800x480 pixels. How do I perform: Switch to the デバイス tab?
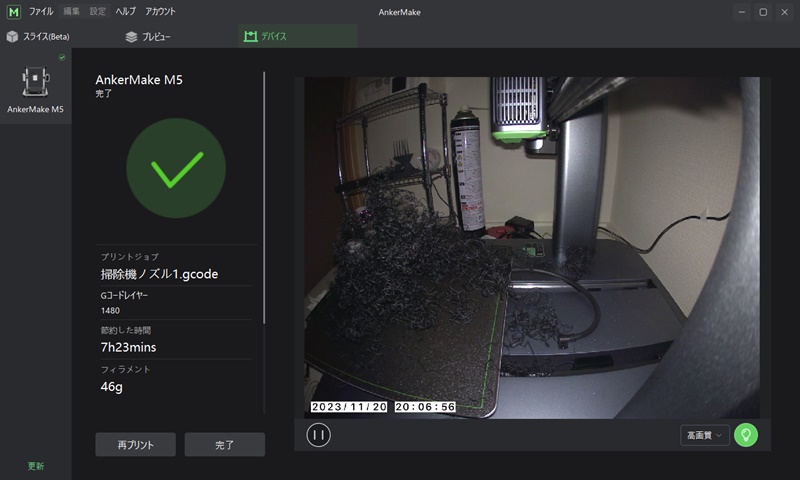click(298, 36)
